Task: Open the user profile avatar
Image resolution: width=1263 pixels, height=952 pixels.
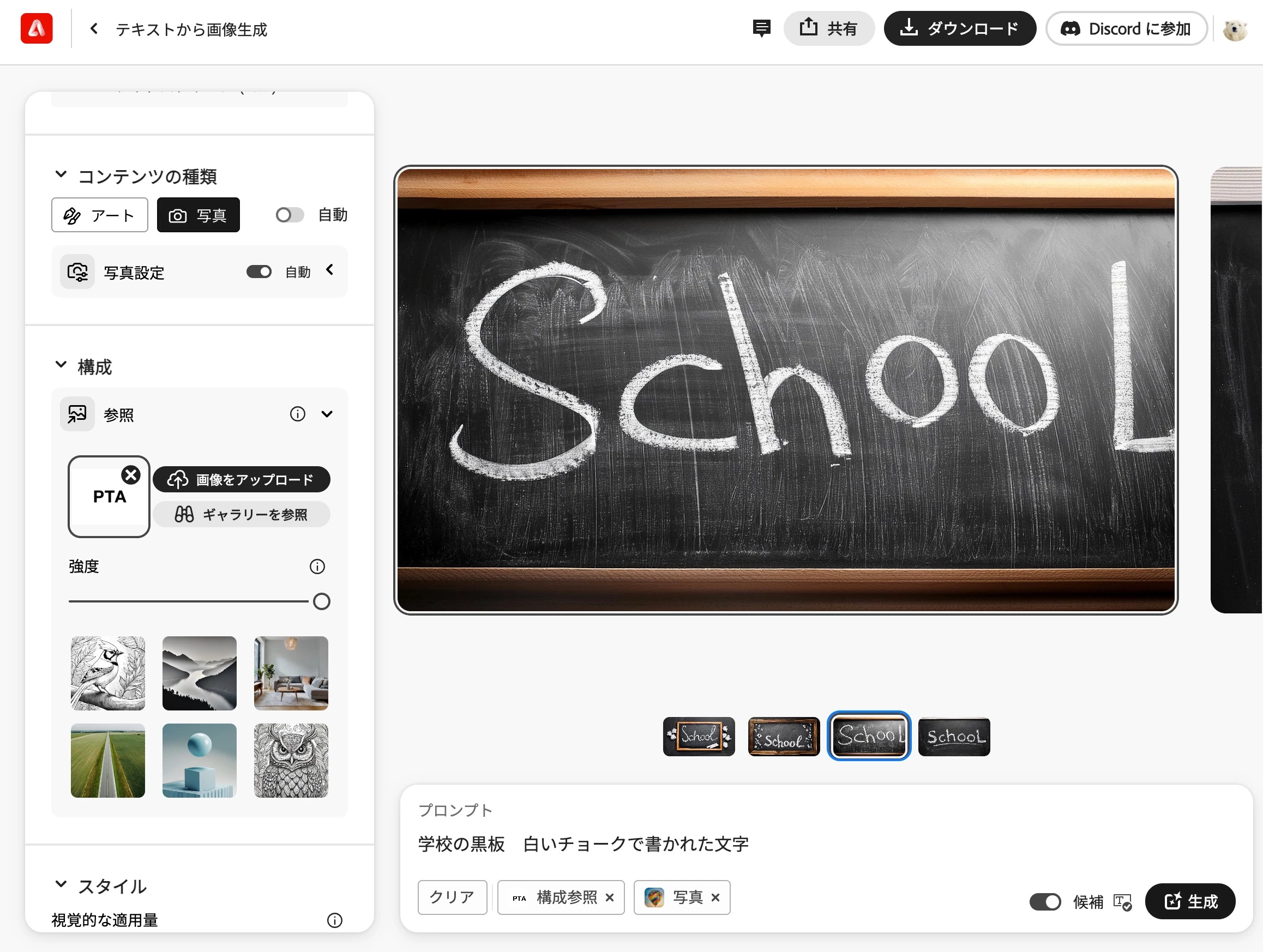Action: click(1235, 29)
